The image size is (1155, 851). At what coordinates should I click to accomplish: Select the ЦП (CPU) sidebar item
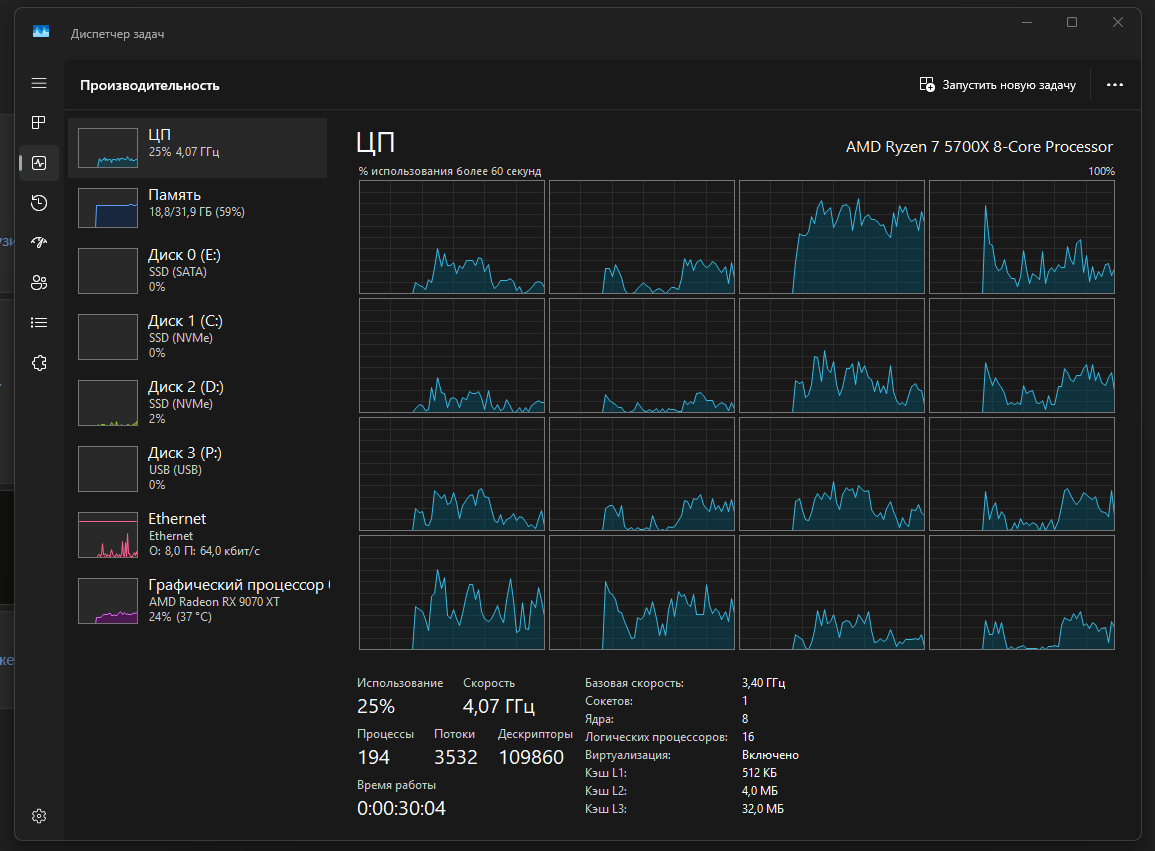pyautogui.click(x=197, y=147)
